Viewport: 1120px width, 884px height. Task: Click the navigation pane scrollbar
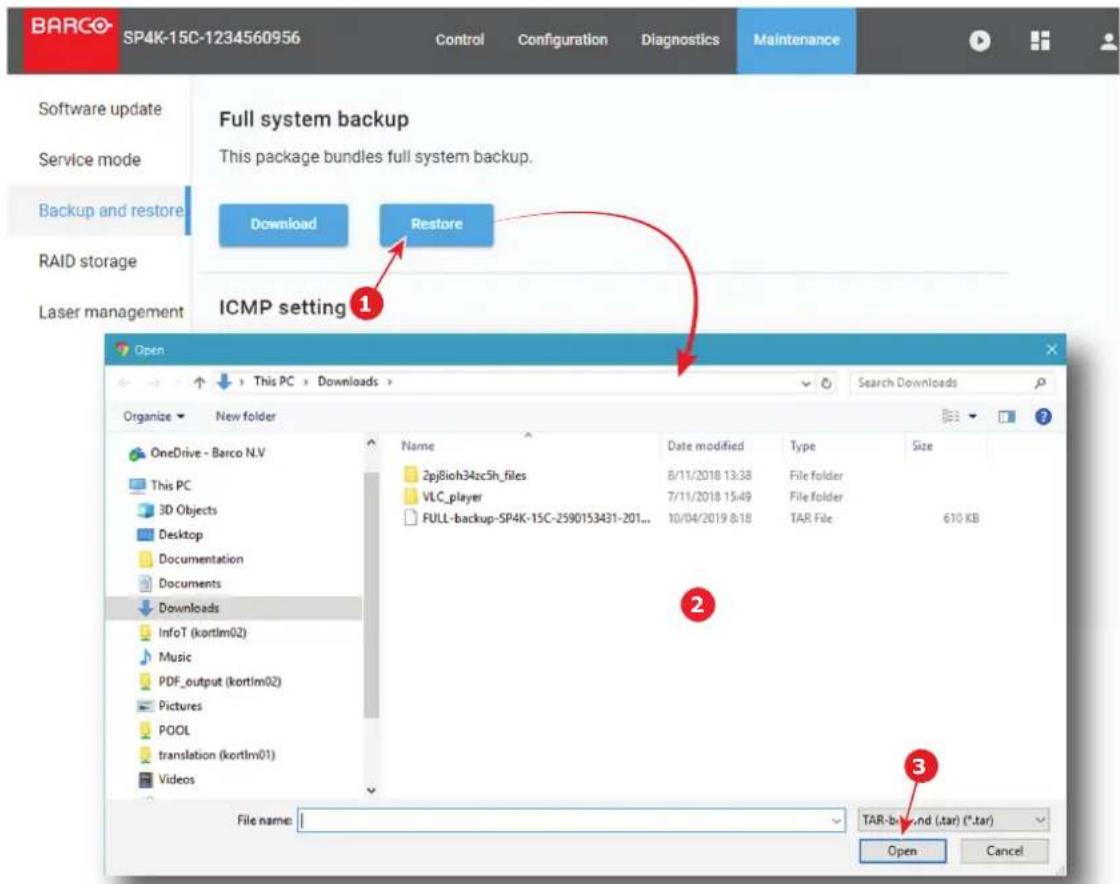(x=371, y=593)
